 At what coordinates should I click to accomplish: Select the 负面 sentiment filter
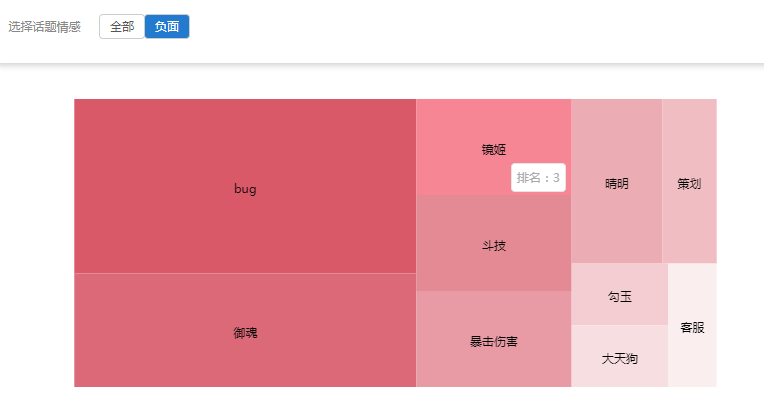pos(167,27)
